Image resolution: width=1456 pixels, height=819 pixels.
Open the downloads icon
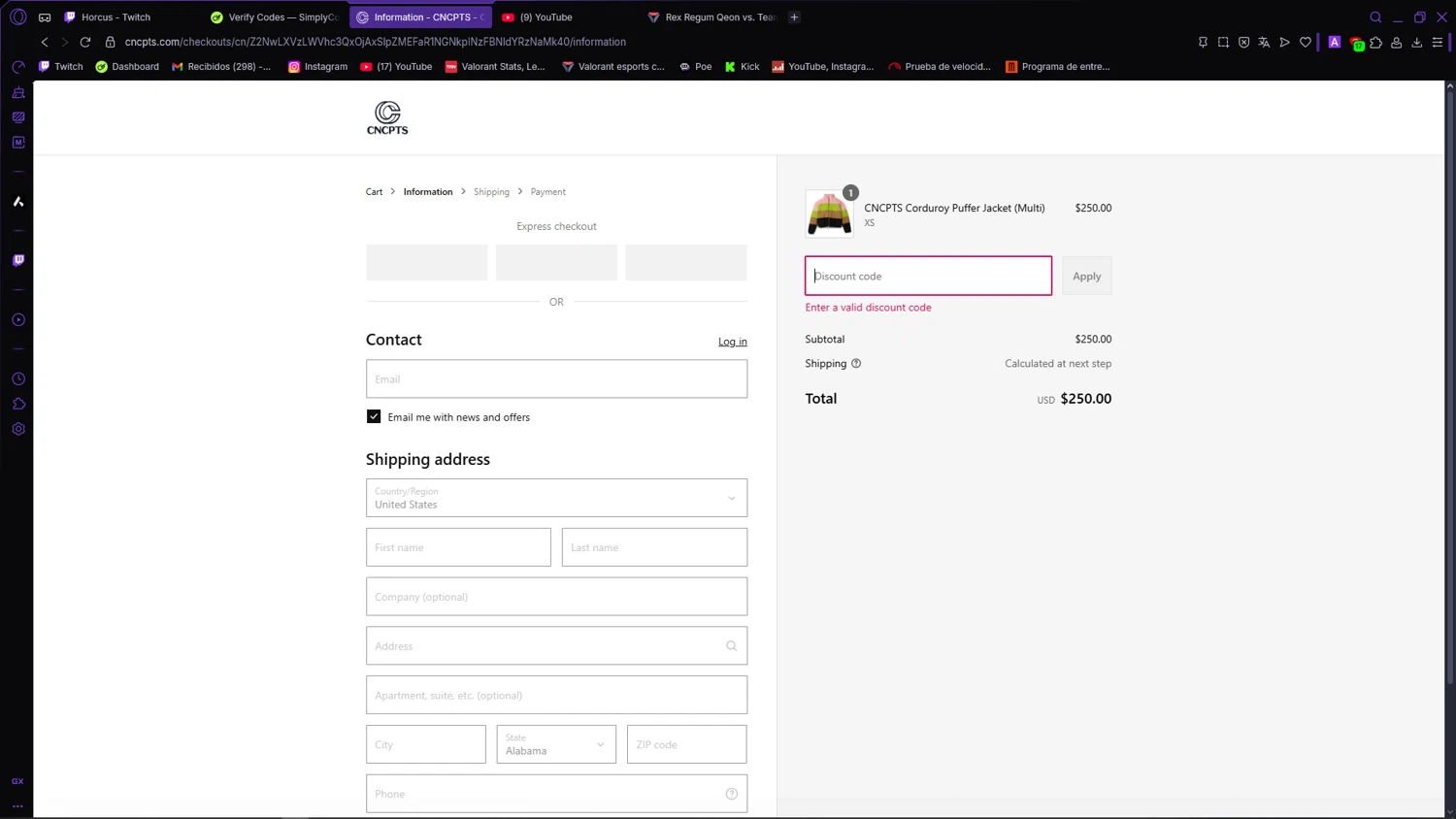pos(1417,42)
